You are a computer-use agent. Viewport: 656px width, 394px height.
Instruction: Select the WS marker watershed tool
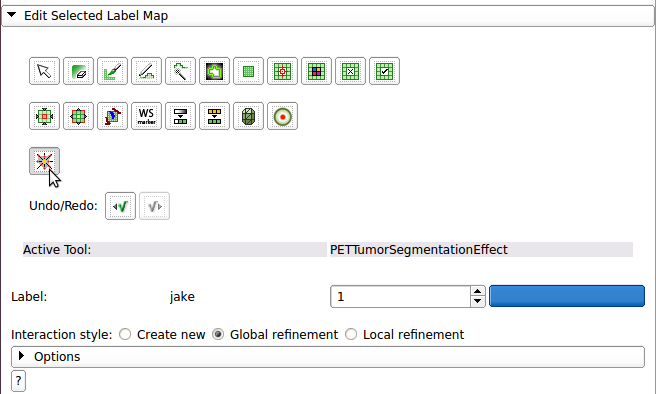point(146,116)
